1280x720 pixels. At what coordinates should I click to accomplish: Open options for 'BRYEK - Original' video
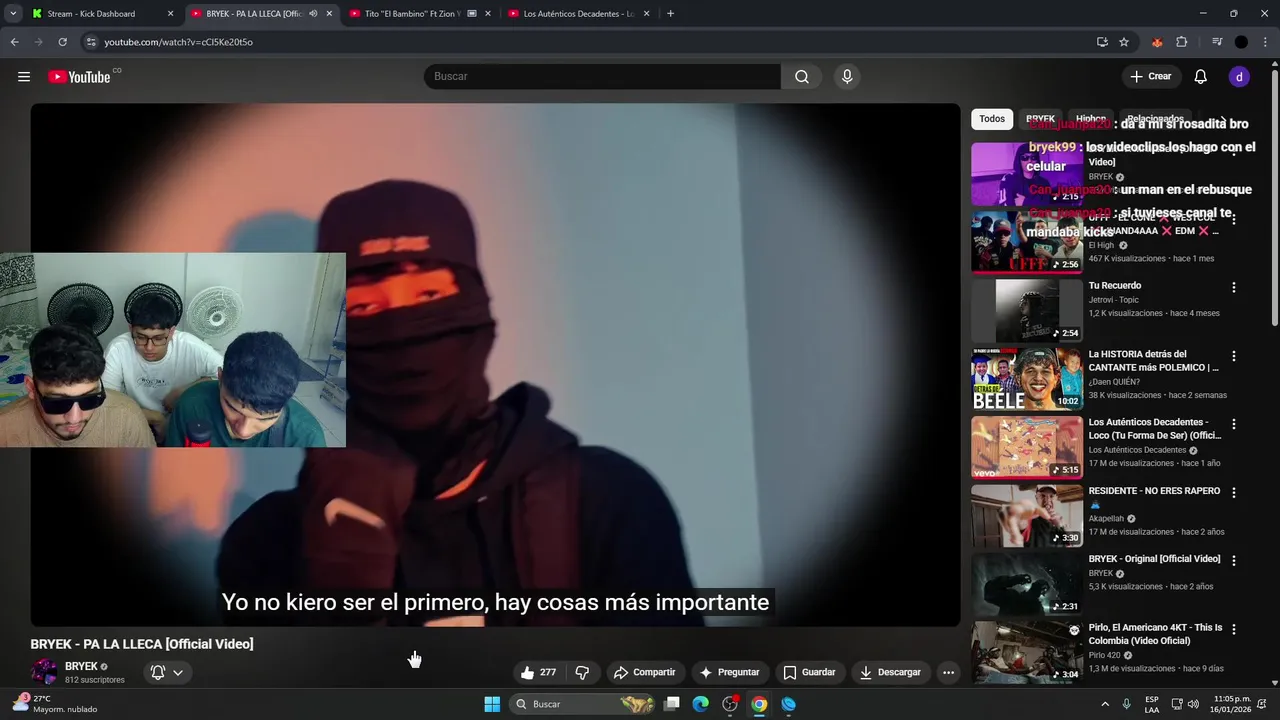coord(1234,561)
